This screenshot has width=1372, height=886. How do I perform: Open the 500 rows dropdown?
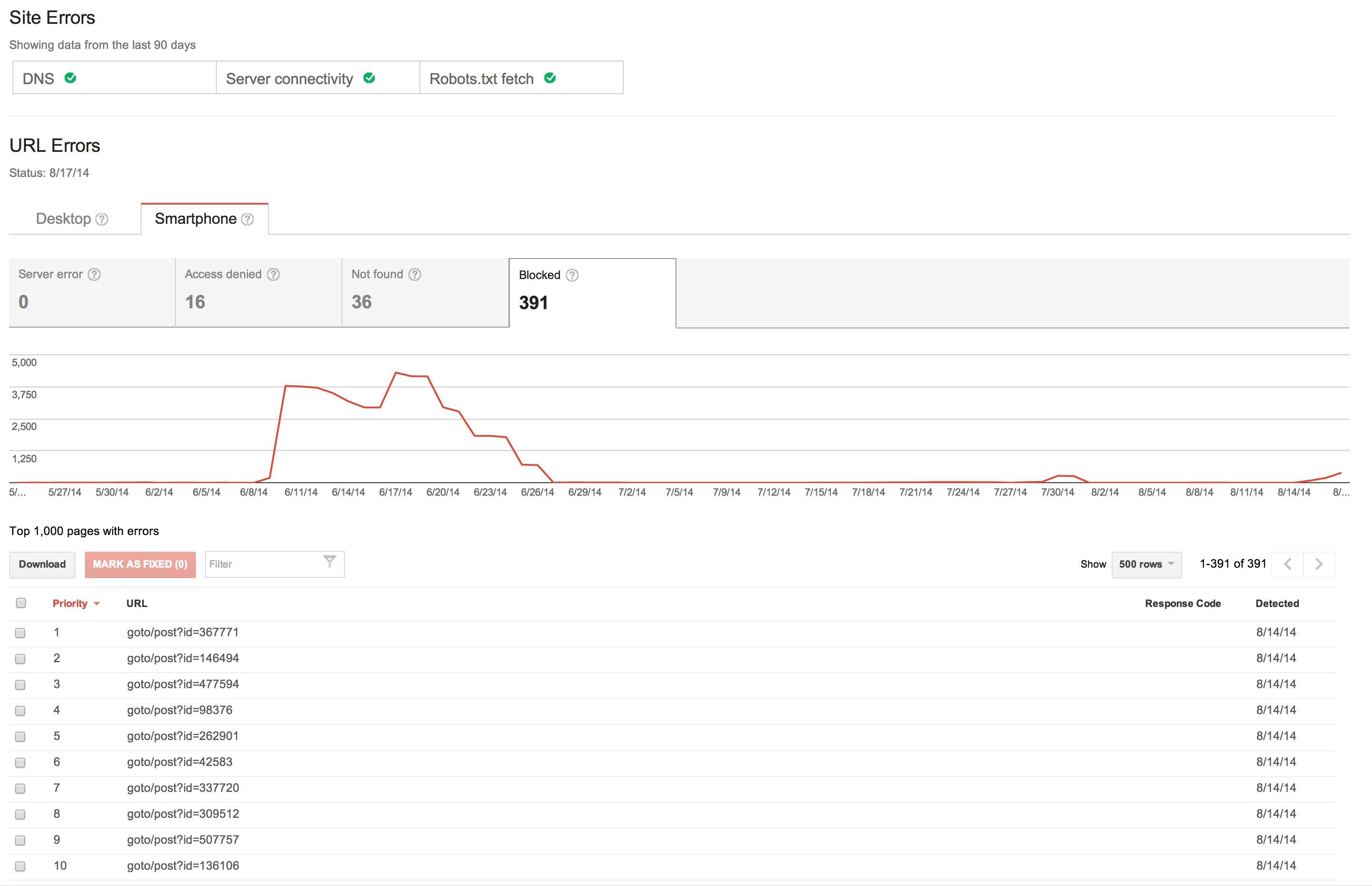point(1146,564)
